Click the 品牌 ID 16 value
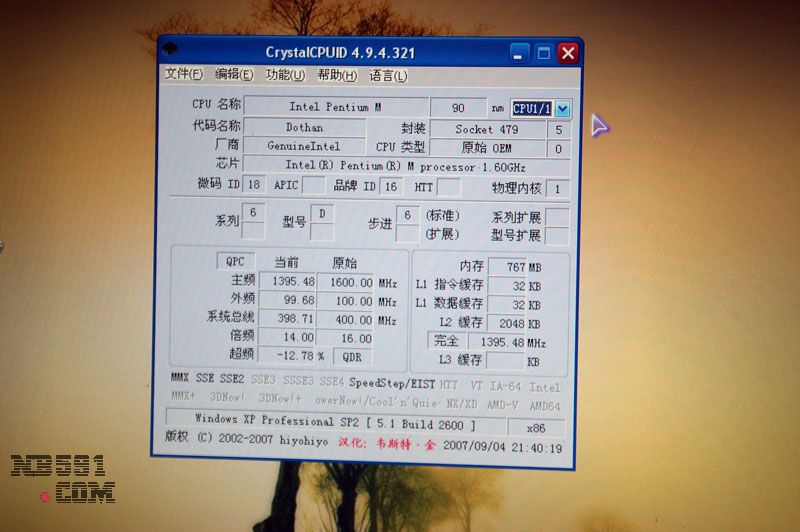 391,186
